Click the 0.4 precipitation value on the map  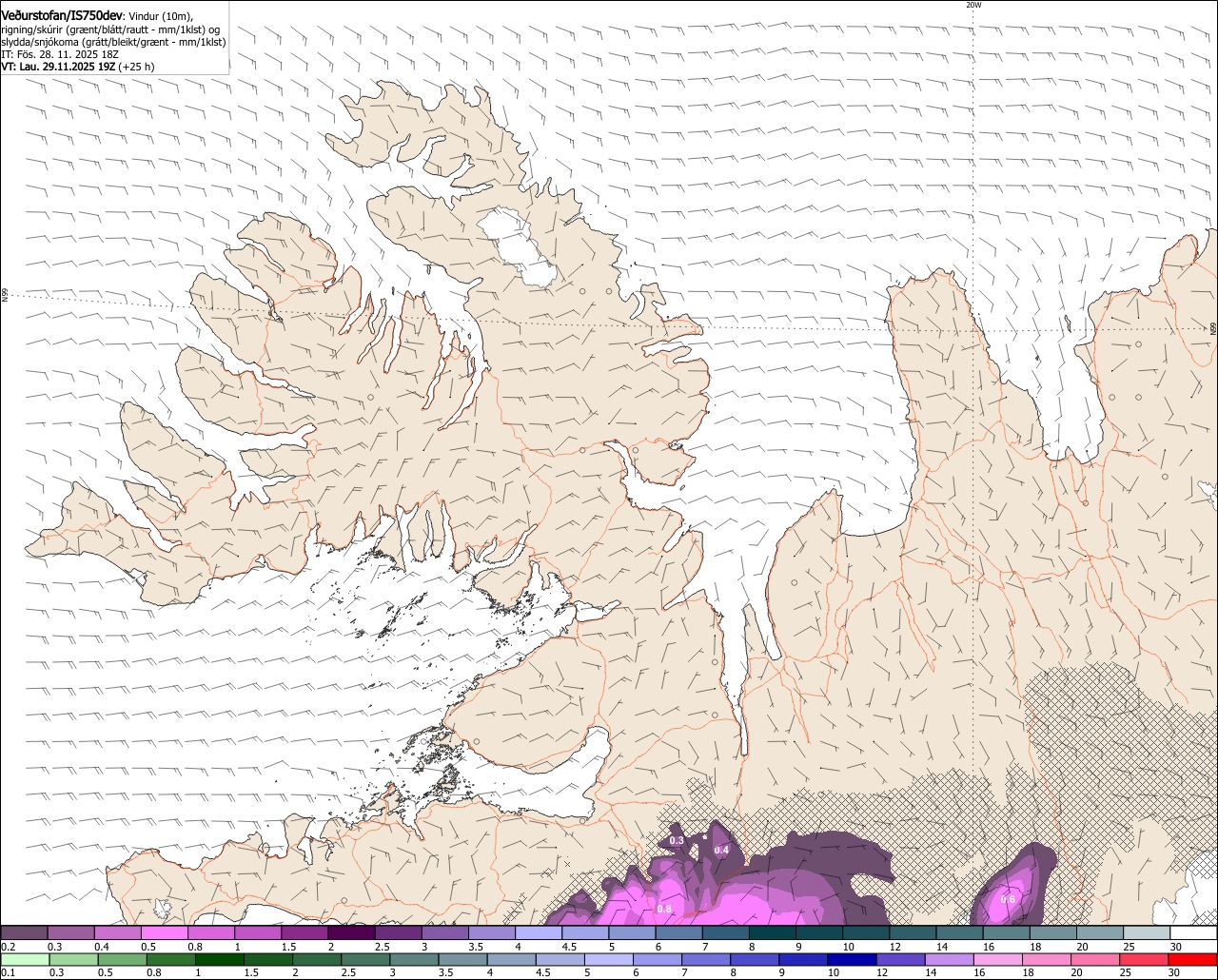point(721,850)
